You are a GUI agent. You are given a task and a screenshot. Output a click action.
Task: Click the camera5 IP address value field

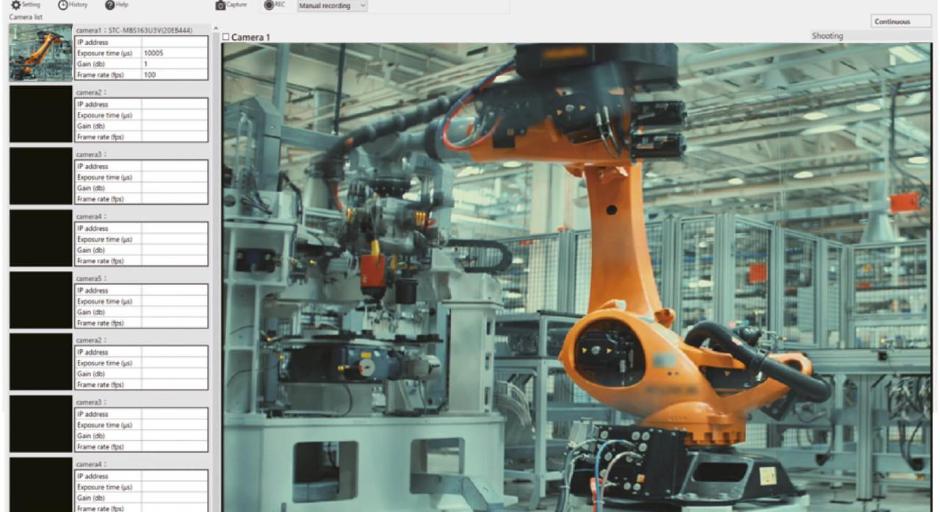174,290
